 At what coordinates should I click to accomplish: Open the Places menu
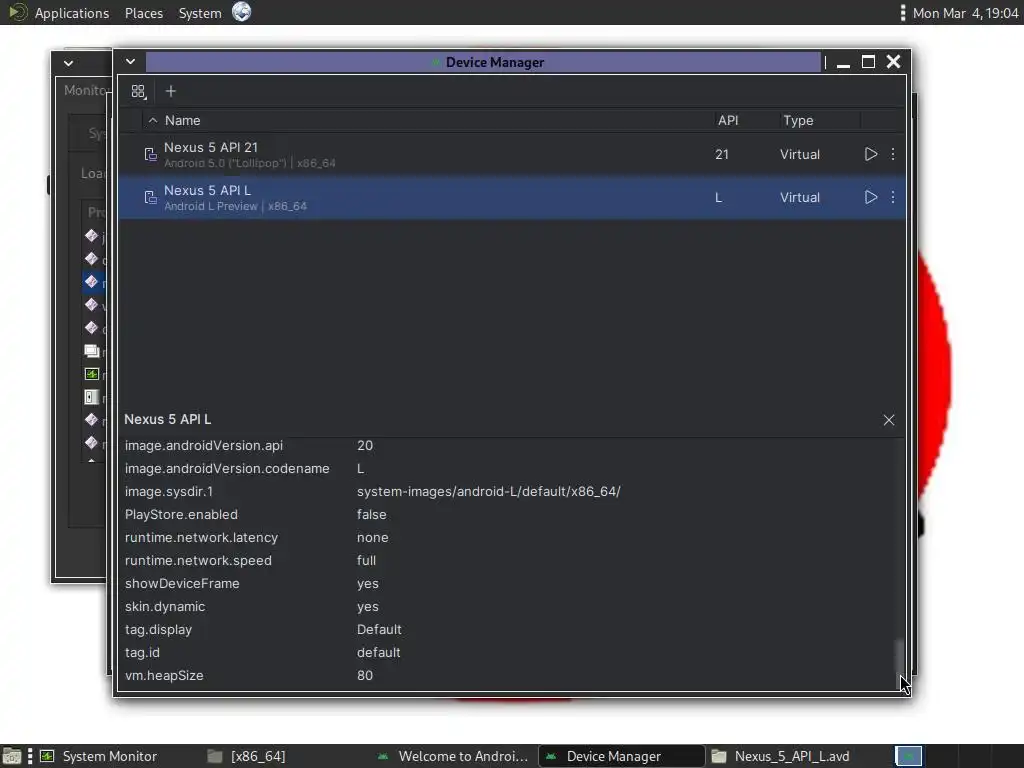pyautogui.click(x=144, y=13)
